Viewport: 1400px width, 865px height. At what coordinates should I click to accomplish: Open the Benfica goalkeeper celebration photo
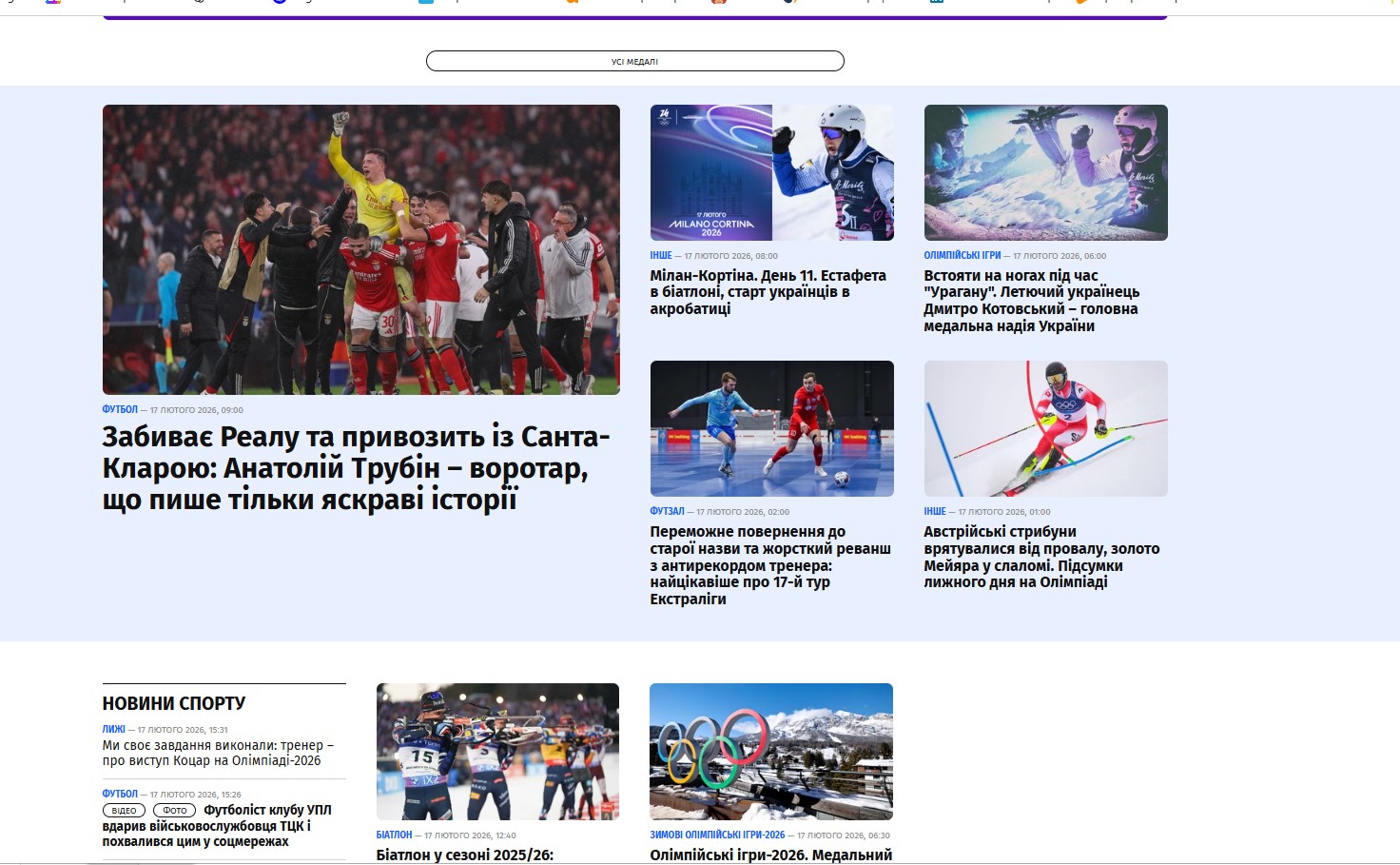[x=361, y=249]
